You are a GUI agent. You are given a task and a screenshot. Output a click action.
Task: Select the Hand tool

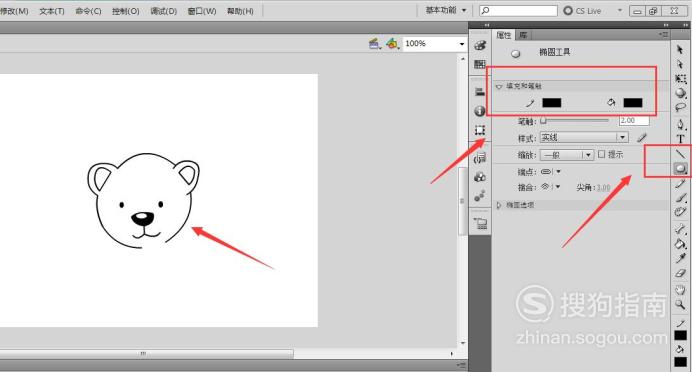[680, 289]
